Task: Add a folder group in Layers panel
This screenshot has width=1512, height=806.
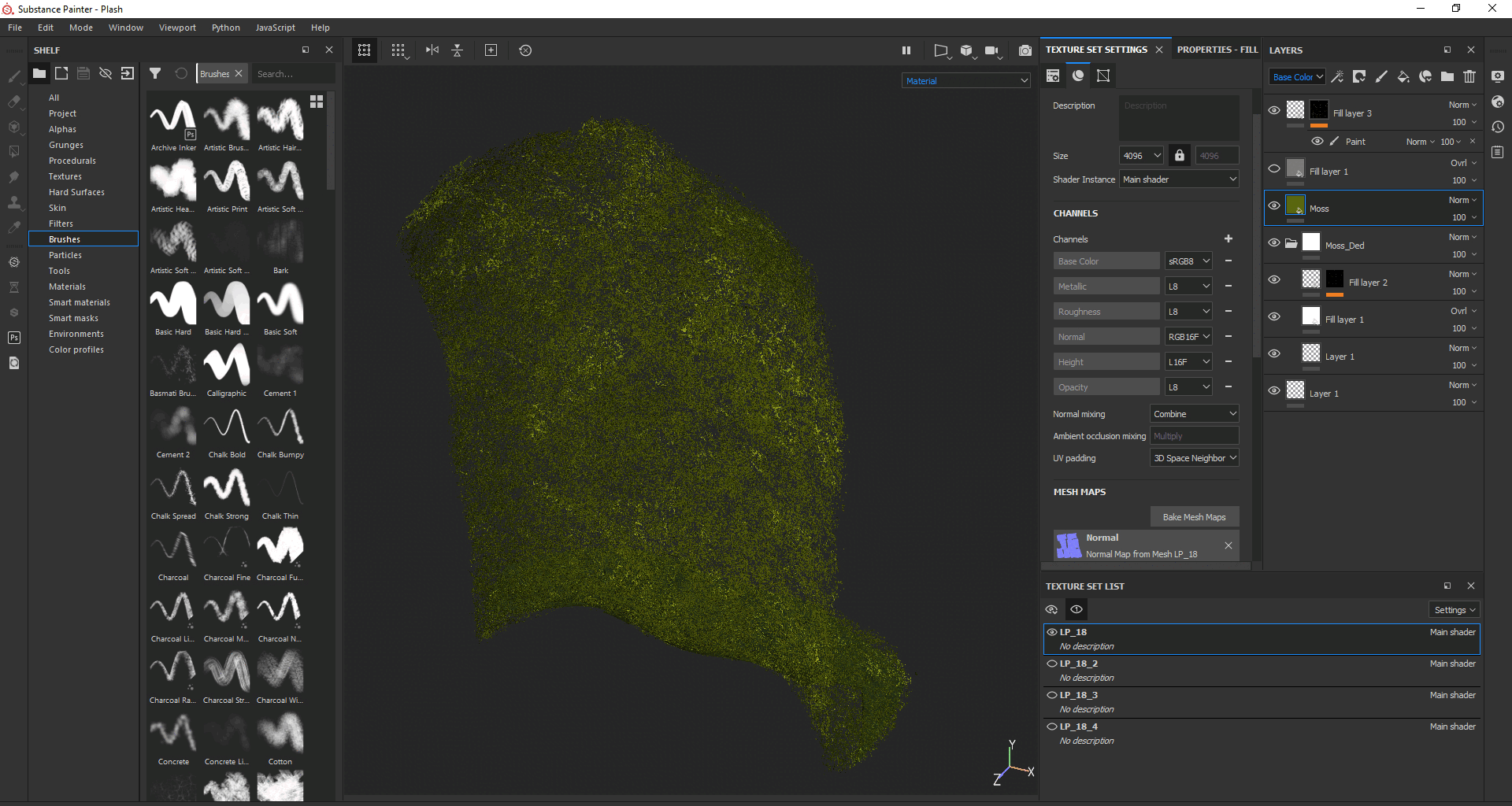Action: coord(1447,76)
